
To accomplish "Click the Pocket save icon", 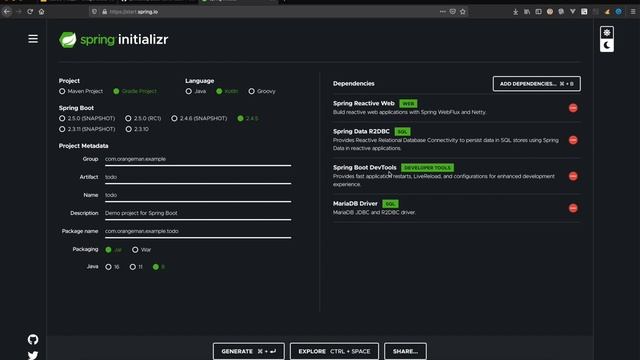I will click(x=453, y=11).
